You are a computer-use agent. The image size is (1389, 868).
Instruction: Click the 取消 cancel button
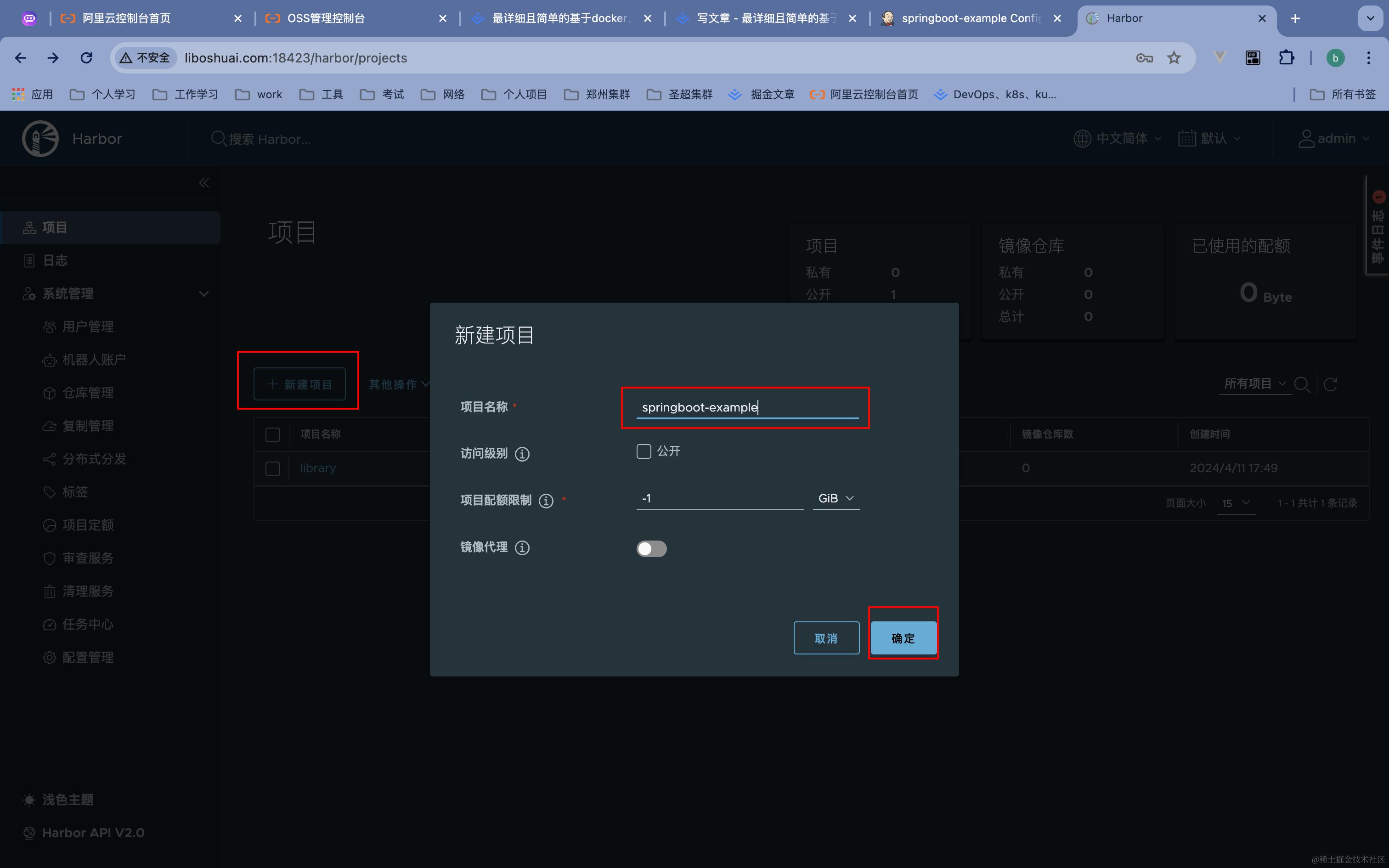pyautogui.click(x=826, y=638)
